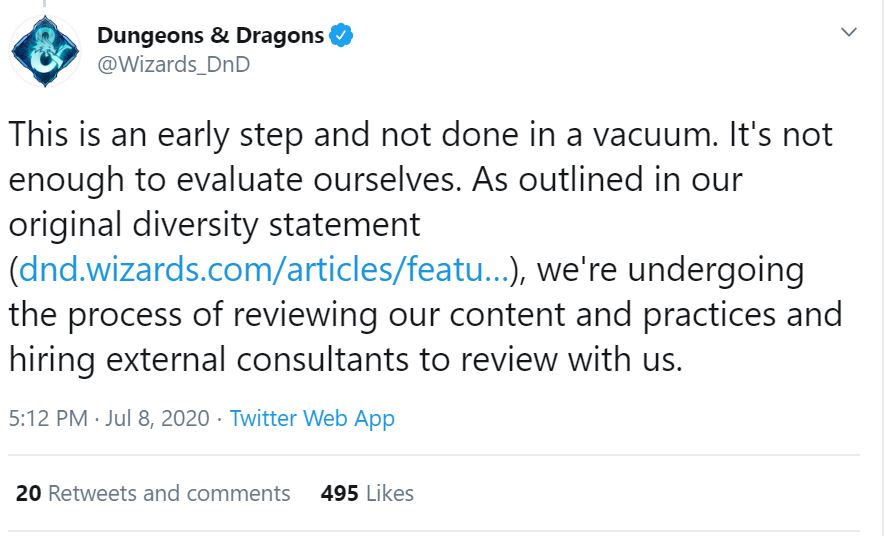Open the Dungeons & Dragons display name
This screenshot has height=536, width=892.
(x=210, y=37)
